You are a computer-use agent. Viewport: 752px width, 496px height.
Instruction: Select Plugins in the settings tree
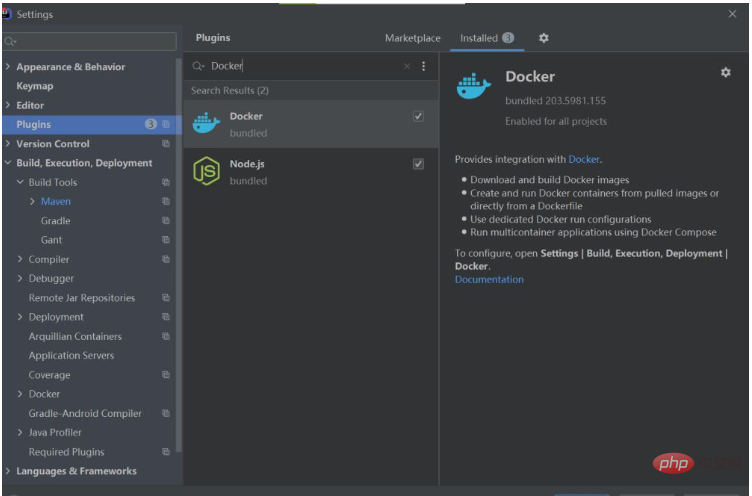(x=91, y=124)
